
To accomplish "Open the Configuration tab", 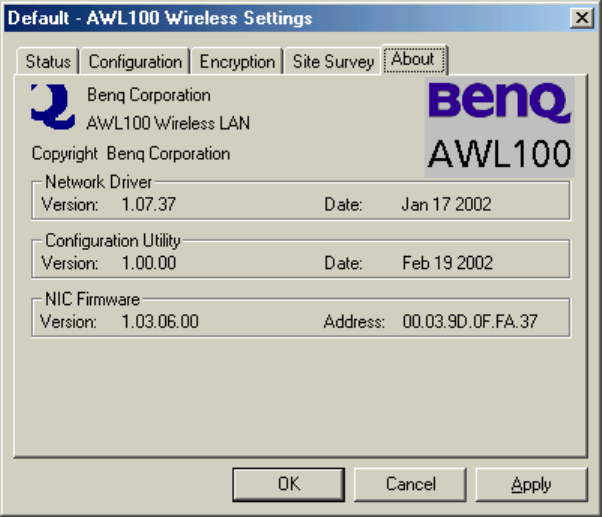I will 135,61.
